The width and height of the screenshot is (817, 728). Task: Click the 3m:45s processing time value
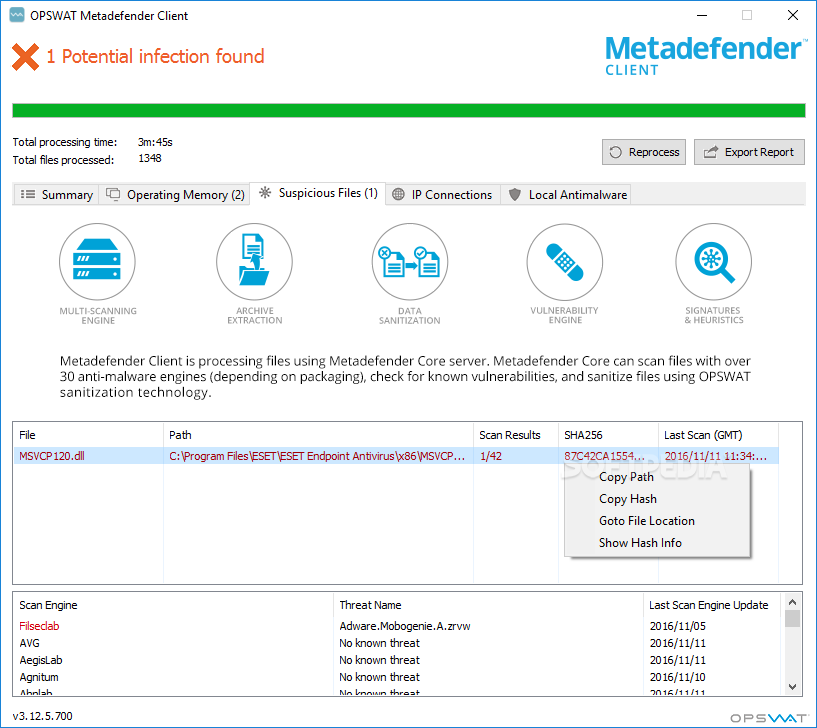tap(155, 142)
